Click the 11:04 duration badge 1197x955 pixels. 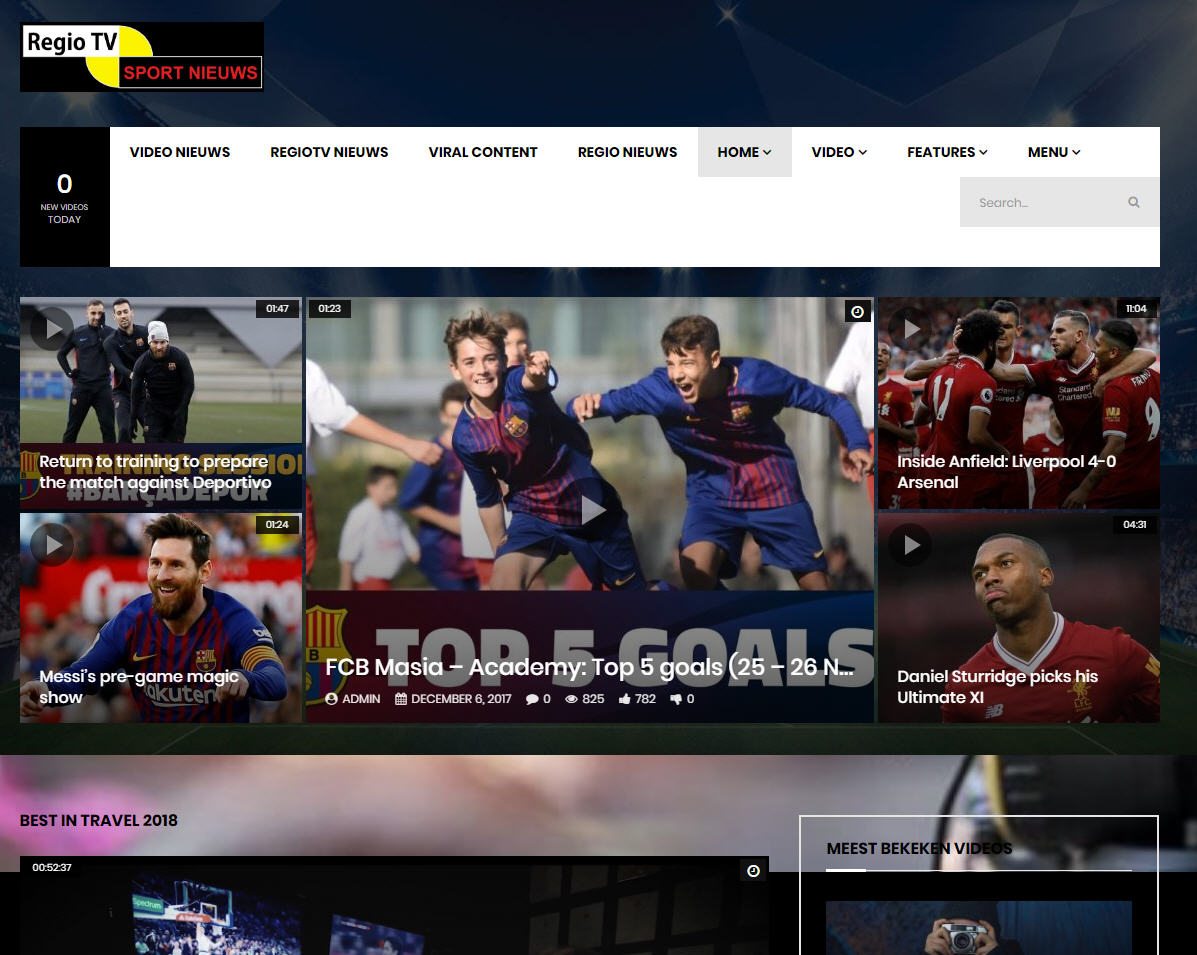point(1136,308)
